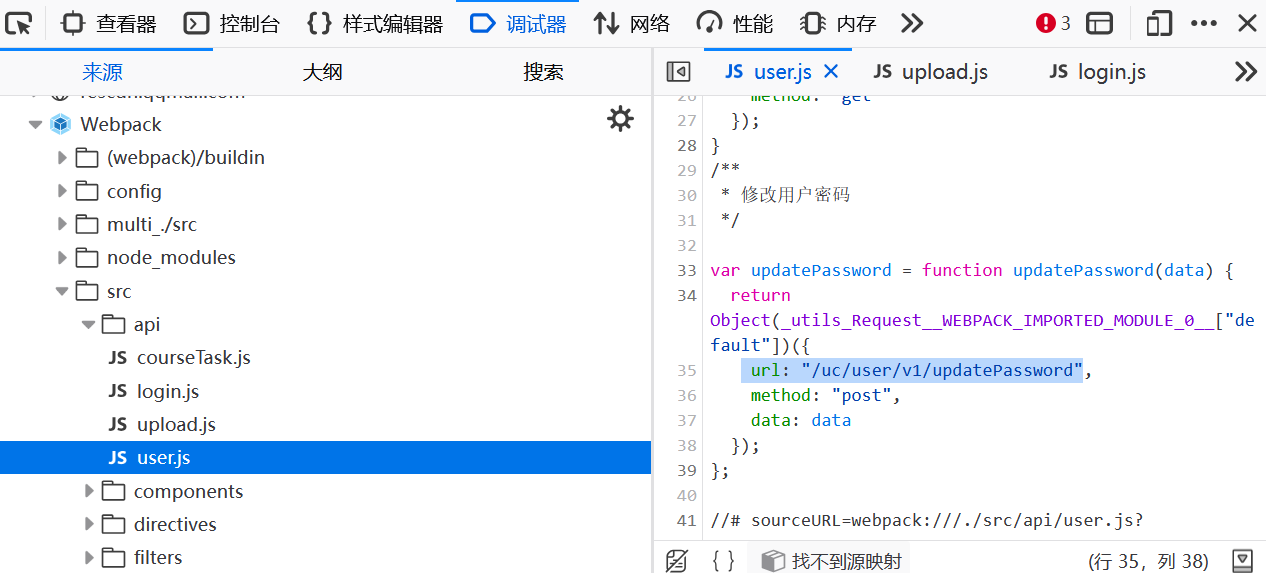Select courseTask.js in the file tree
This screenshot has width=1266, height=573.
(x=193, y=358)
